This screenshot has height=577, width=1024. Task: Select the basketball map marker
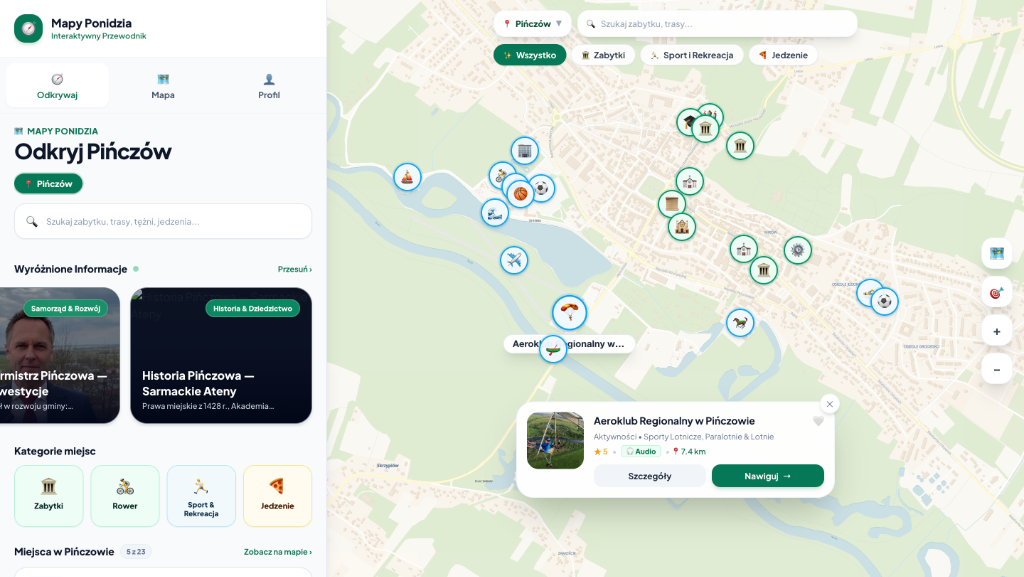520,194
